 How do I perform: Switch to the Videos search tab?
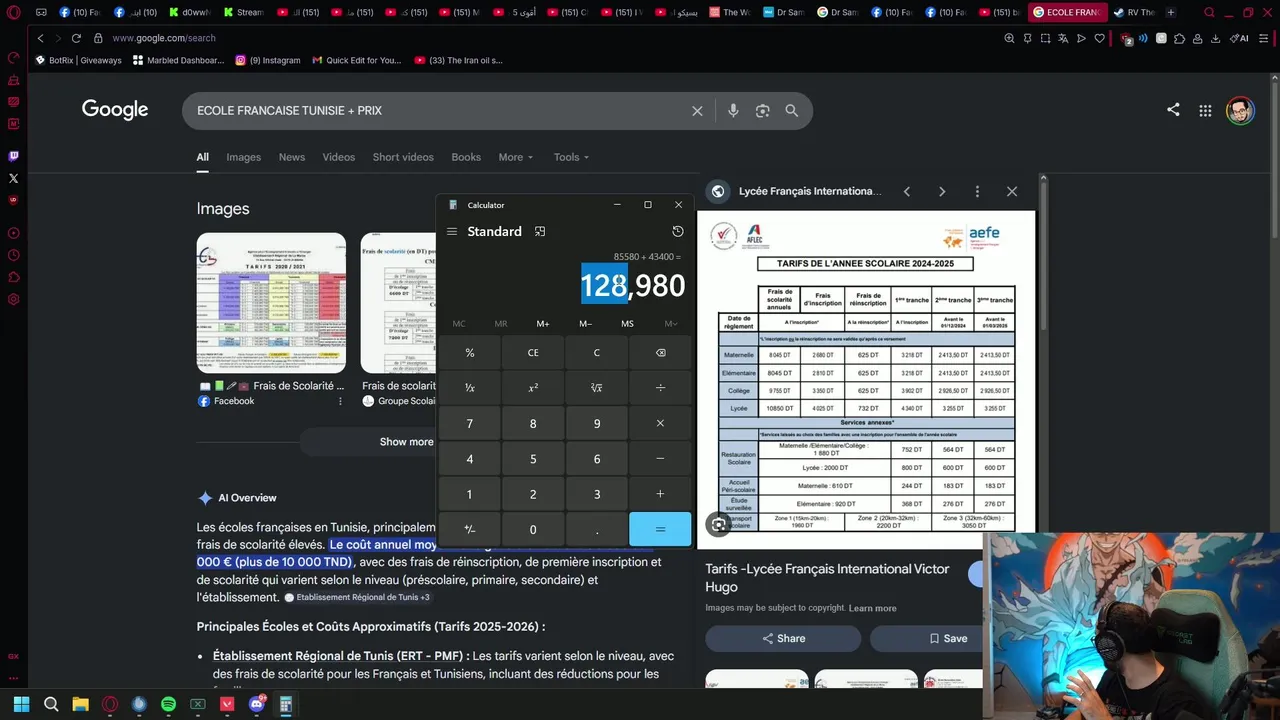338,157
